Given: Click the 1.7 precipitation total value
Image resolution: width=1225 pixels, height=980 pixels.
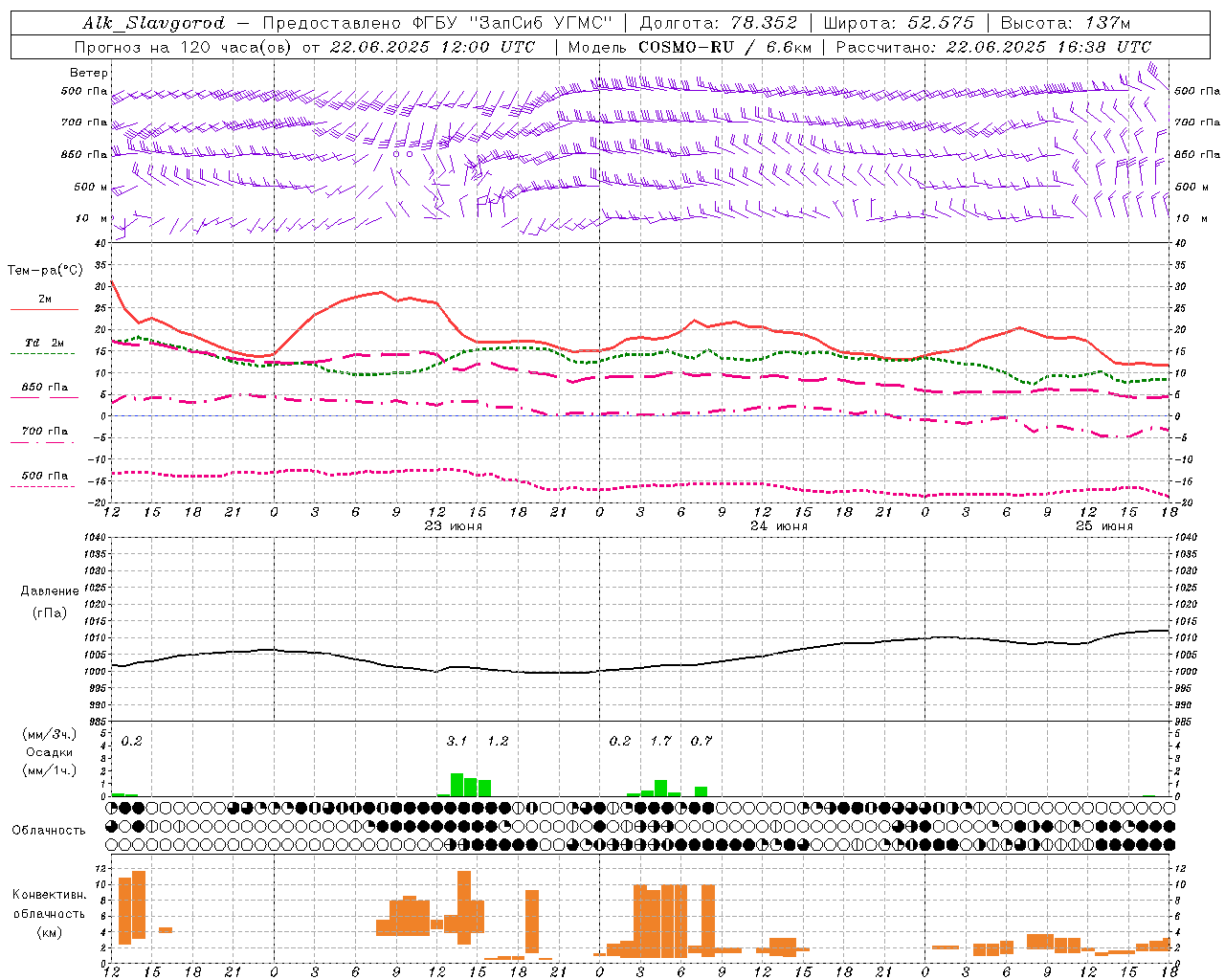Looking at the screenshot, I should click(x=660, y=741).
